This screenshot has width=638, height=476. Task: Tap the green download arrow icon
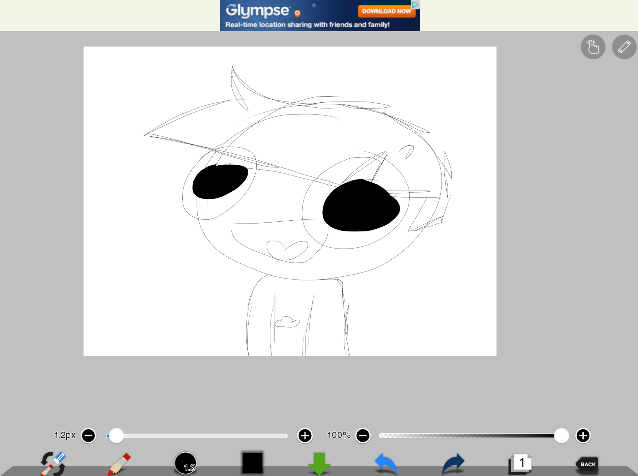click(319, 464)
